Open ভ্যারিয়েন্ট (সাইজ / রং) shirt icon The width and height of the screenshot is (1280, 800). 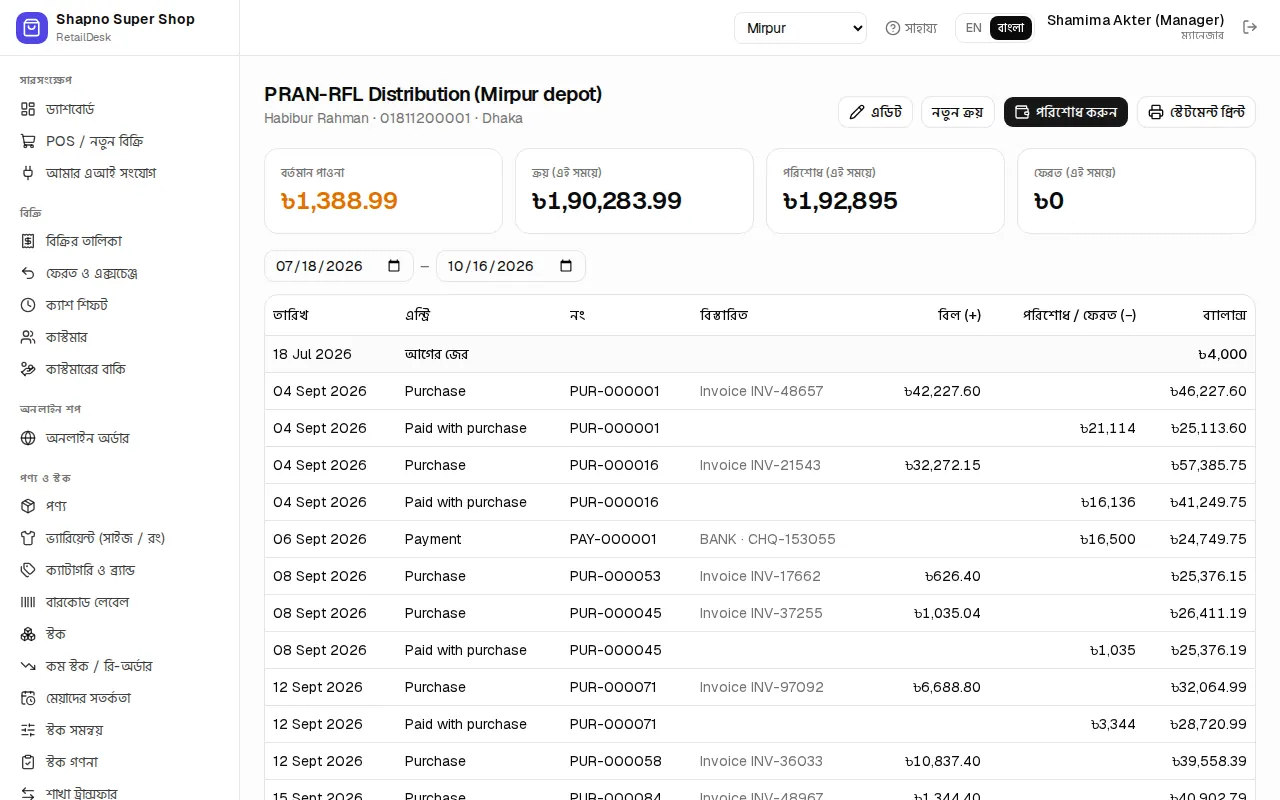[28, 538]
